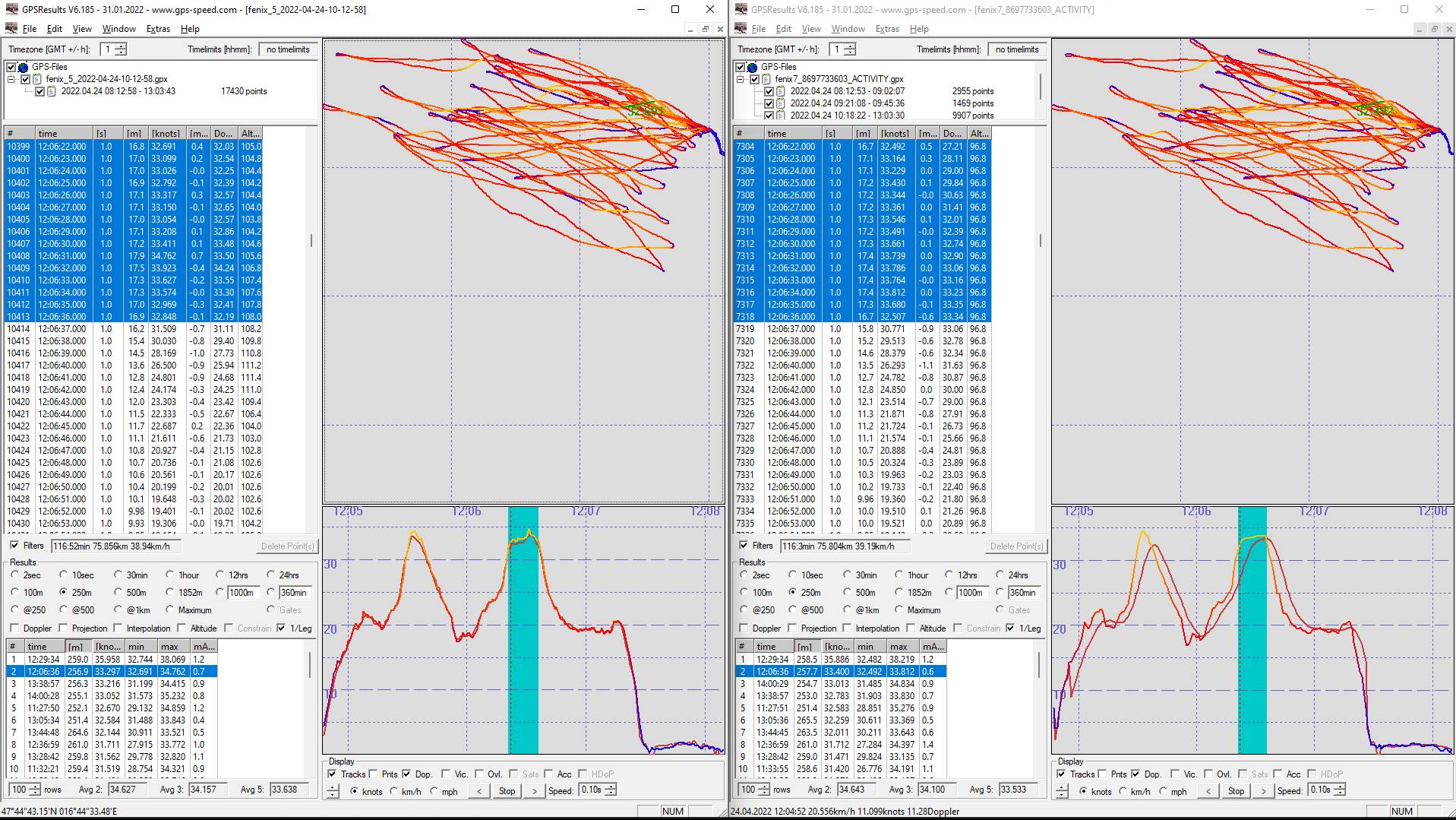Screen dimensions: 1456x820
Task: Click 'no timelimits' button in right window
Action: [x=1016, y=49]
